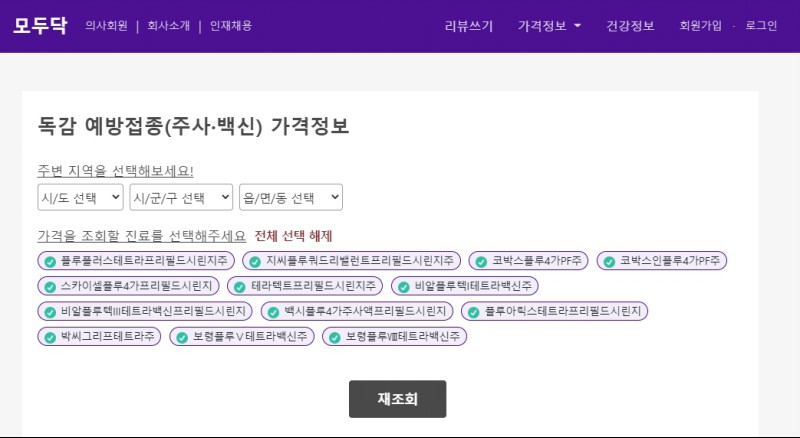Toggle 플루아릭스테트라프리필드시린지 chip

tap(554, 311)
